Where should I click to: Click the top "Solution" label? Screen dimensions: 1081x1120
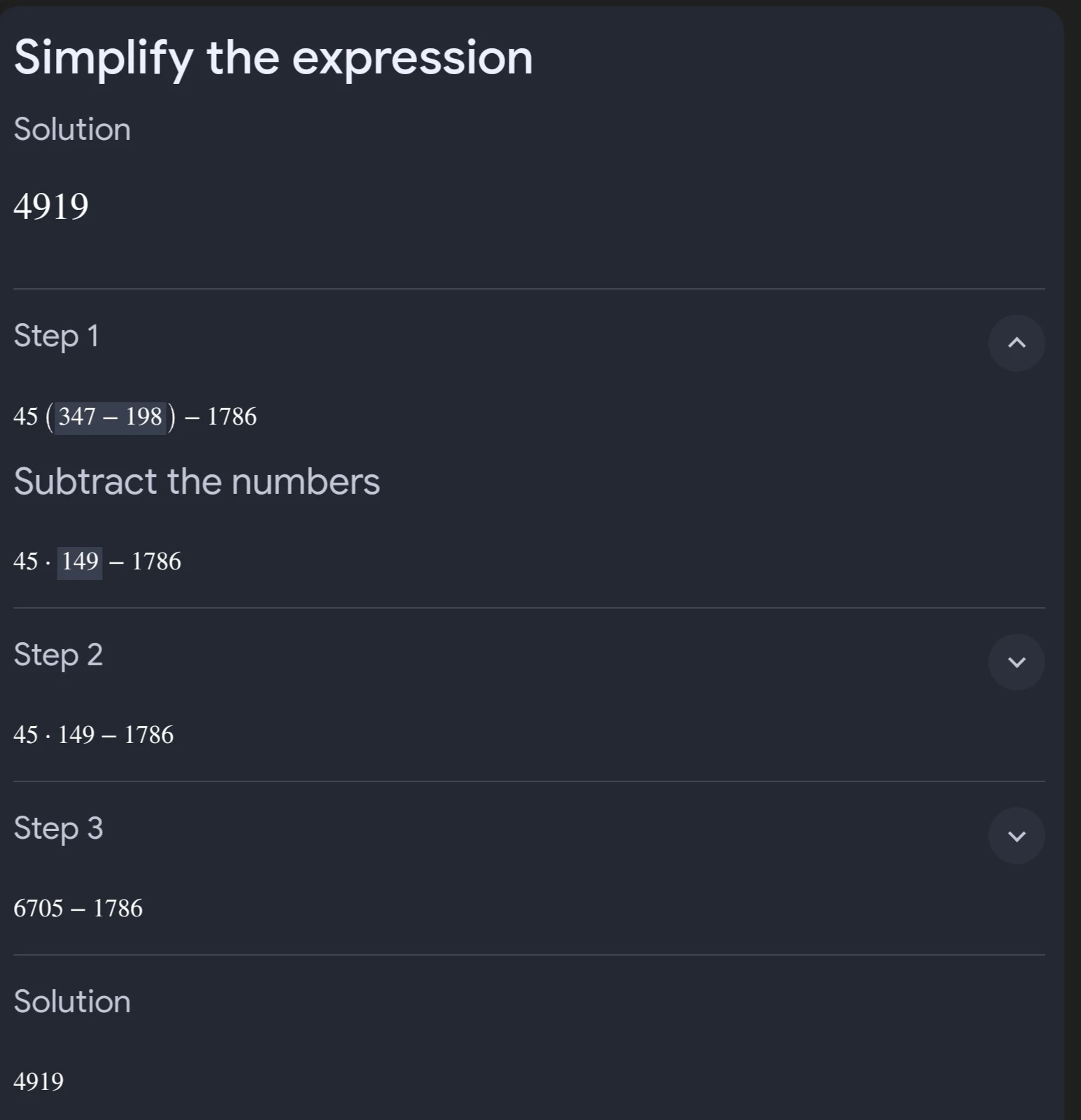(x=72, y=129)
